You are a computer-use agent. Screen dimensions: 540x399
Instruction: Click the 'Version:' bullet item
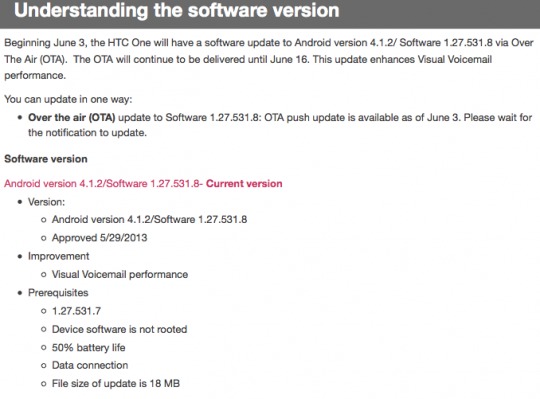click(46, 202)
